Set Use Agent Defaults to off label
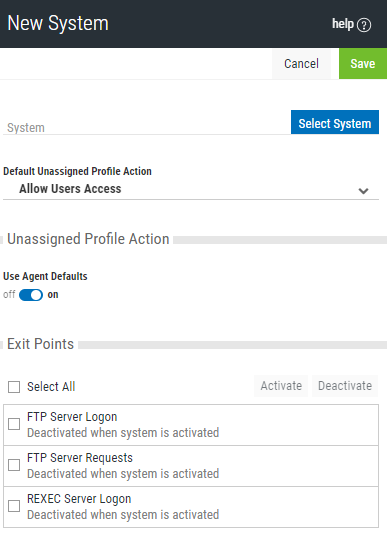 (9, 294)
